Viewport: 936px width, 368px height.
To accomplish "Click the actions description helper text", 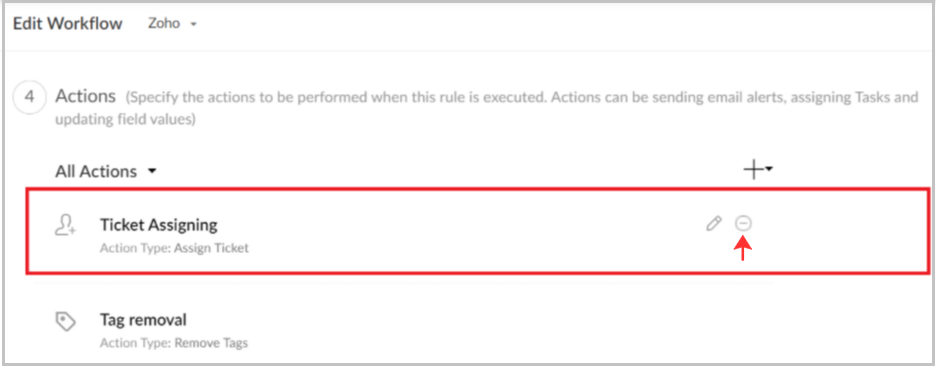I will tap(487, 108).
